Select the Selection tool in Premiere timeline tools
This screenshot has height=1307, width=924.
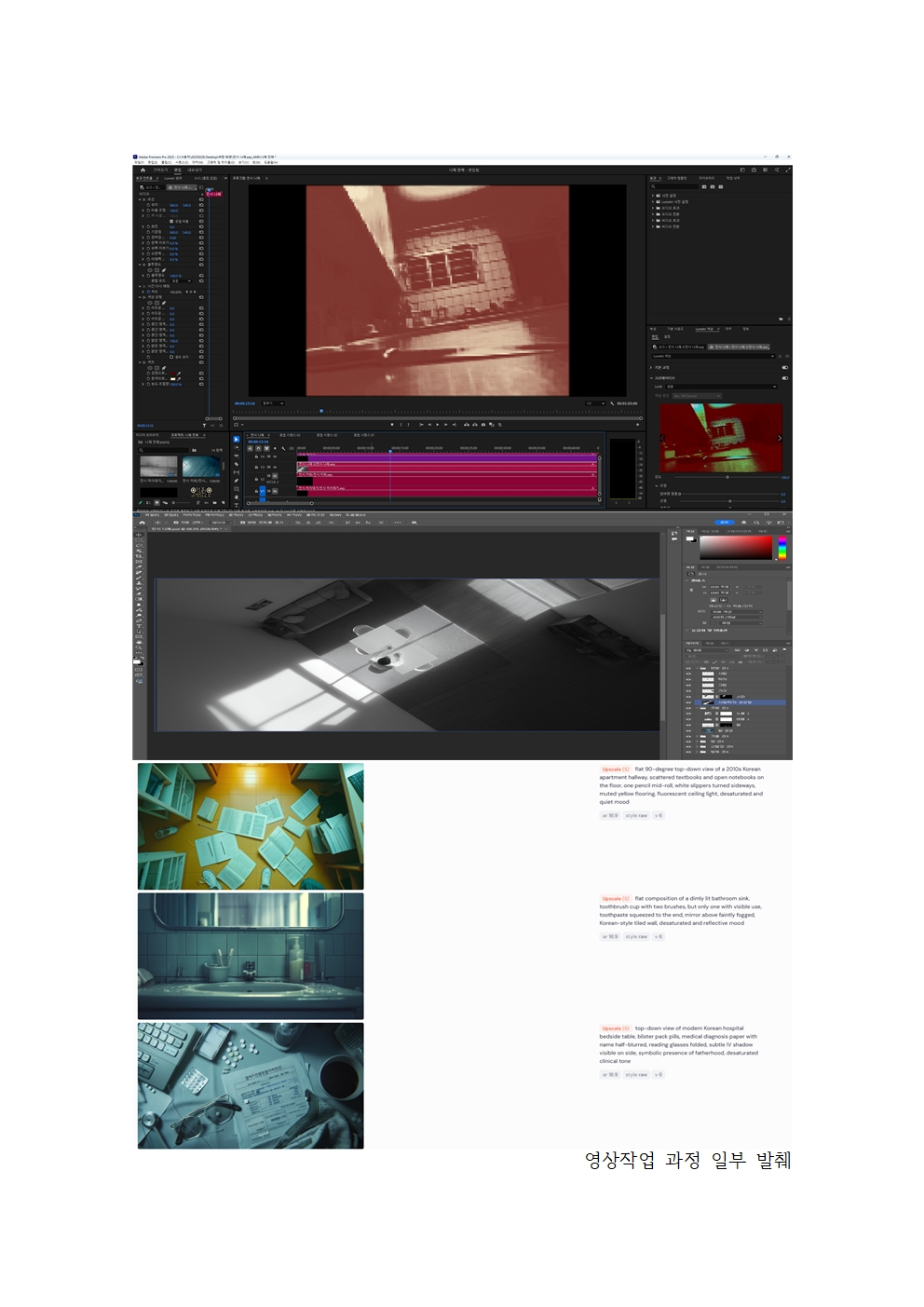[237, 439]
